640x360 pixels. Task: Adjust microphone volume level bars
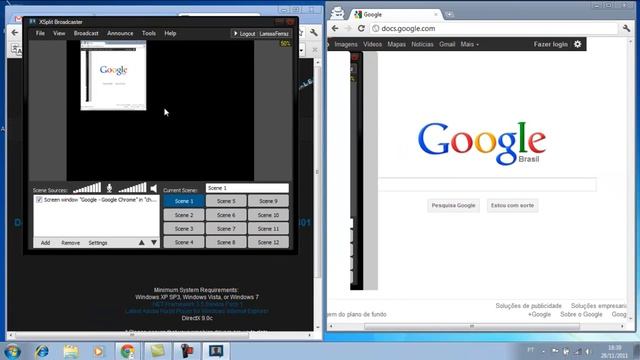tap(87, 188)
